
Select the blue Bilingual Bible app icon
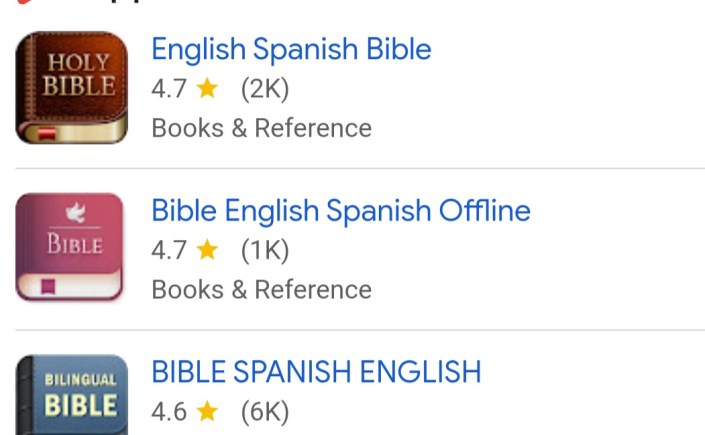click(72, 396)
